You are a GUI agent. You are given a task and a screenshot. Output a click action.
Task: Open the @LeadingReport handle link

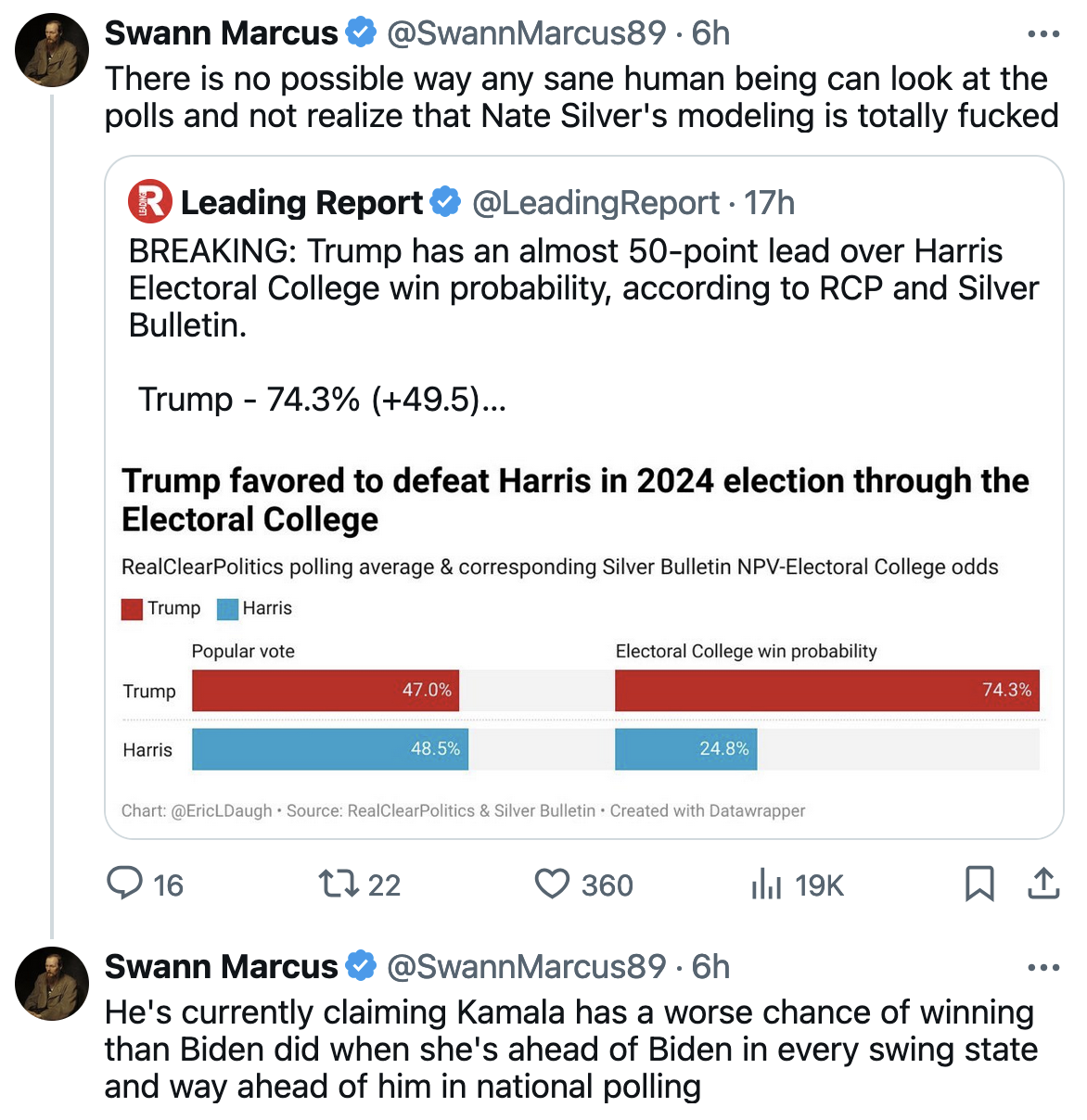(595, 203)
